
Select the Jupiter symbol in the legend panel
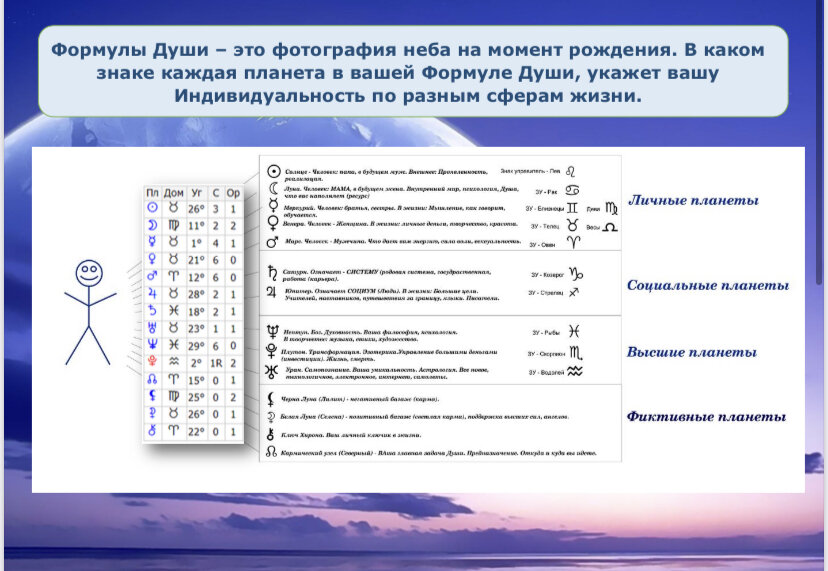click(271, 292)
